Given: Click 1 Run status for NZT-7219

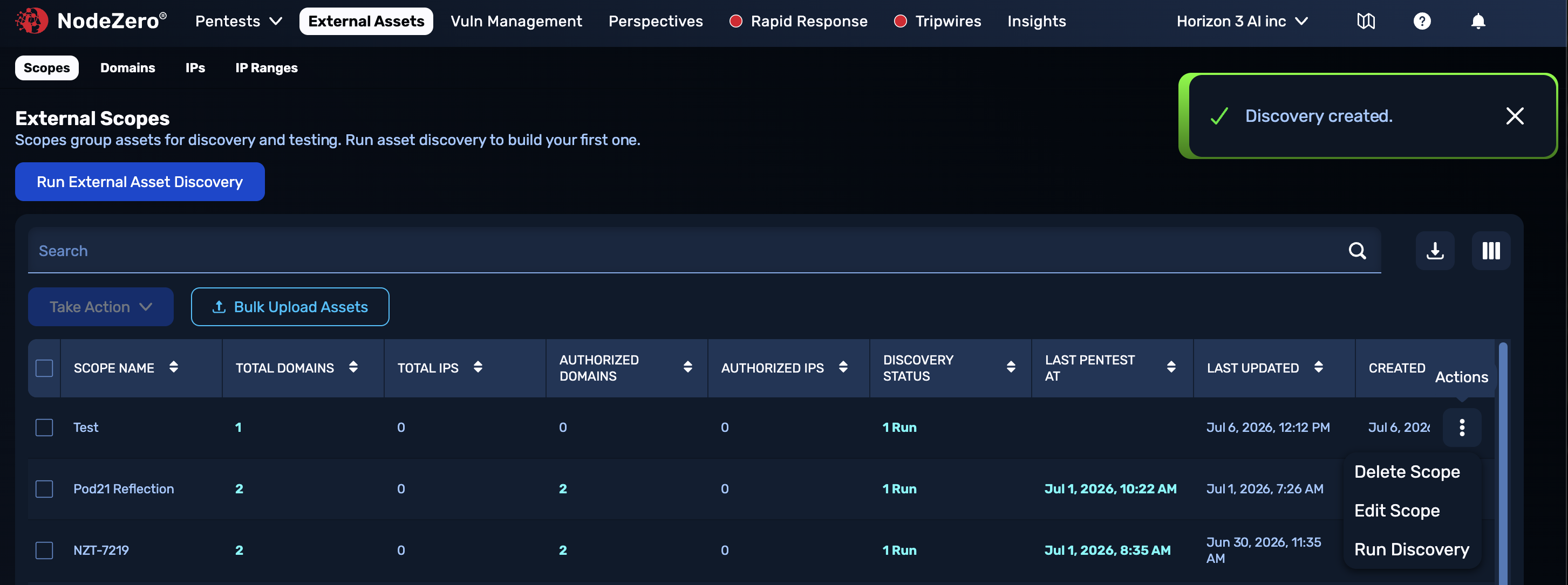Looking at the screenshot, I should coord(899,550).
